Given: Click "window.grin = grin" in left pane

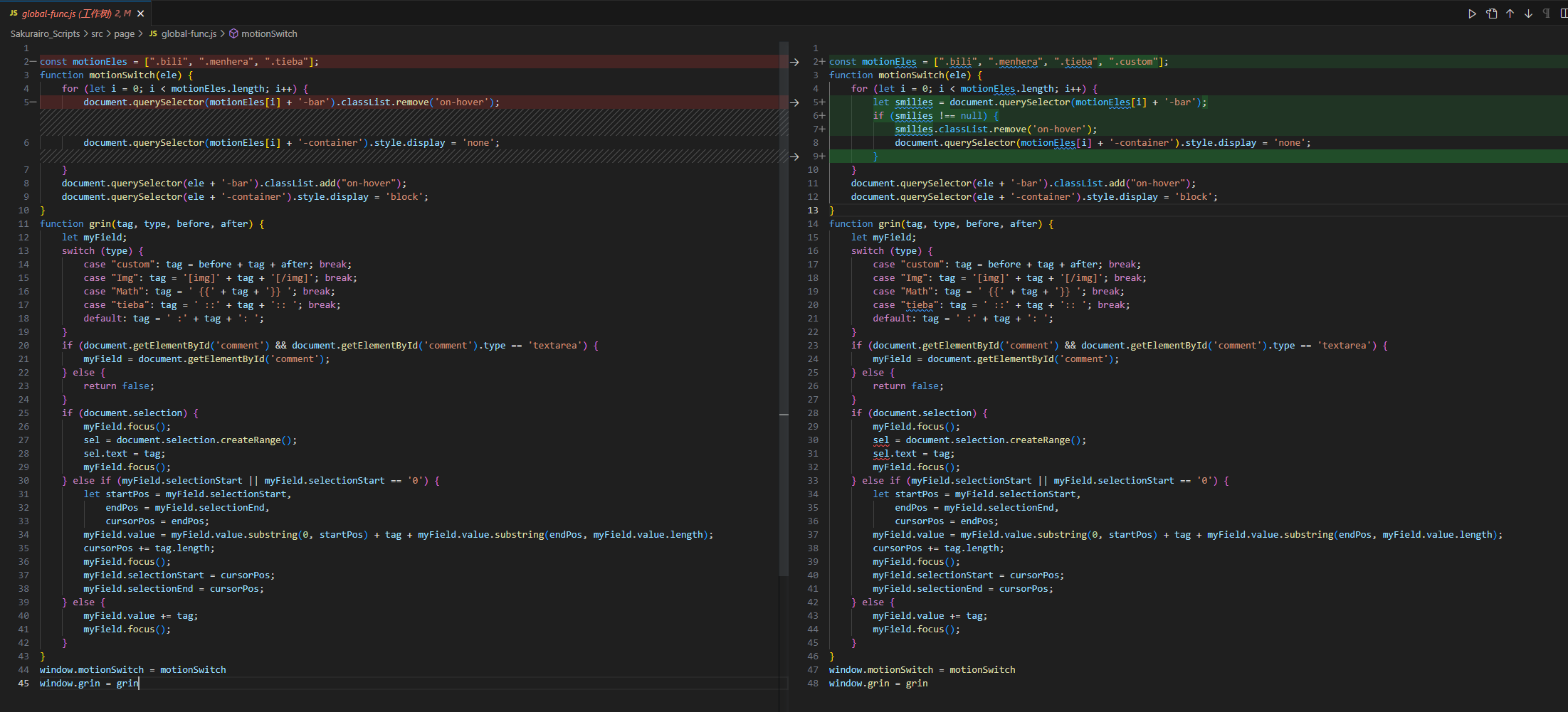Looking at the screenshot, I should click(x=89, y=684).
